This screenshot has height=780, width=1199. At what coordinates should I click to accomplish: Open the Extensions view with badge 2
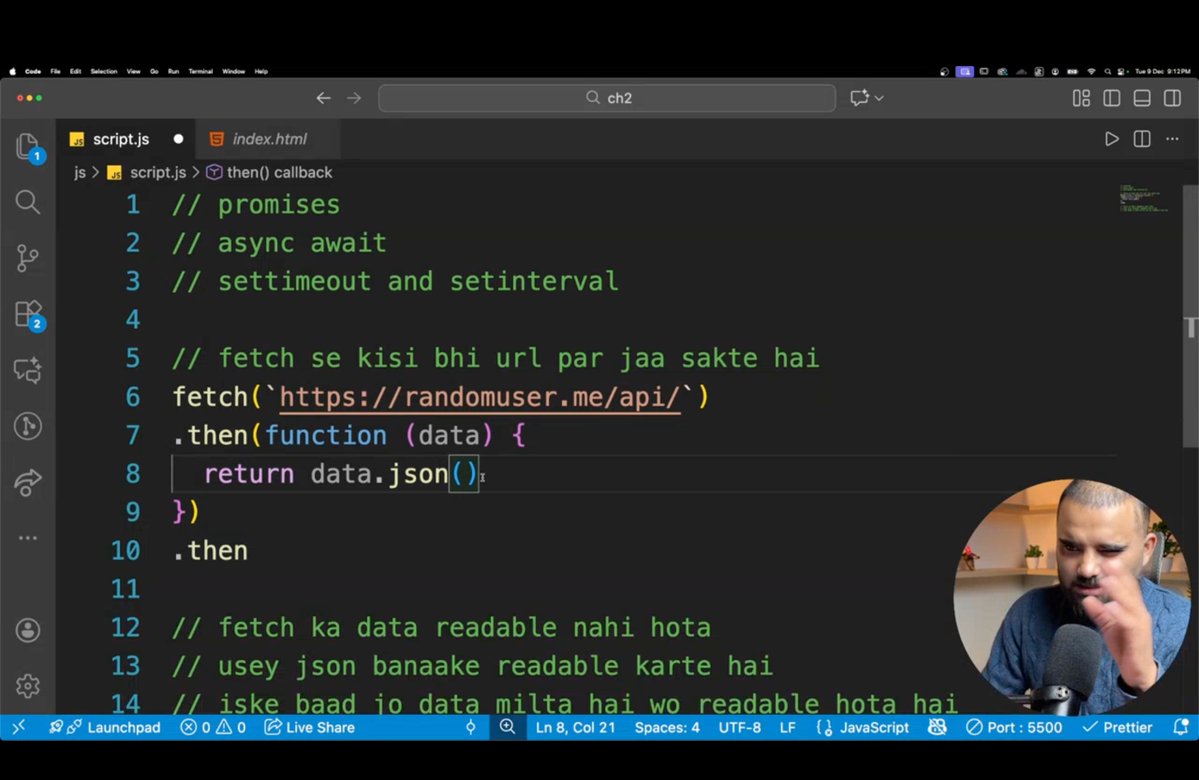point(29,314)
